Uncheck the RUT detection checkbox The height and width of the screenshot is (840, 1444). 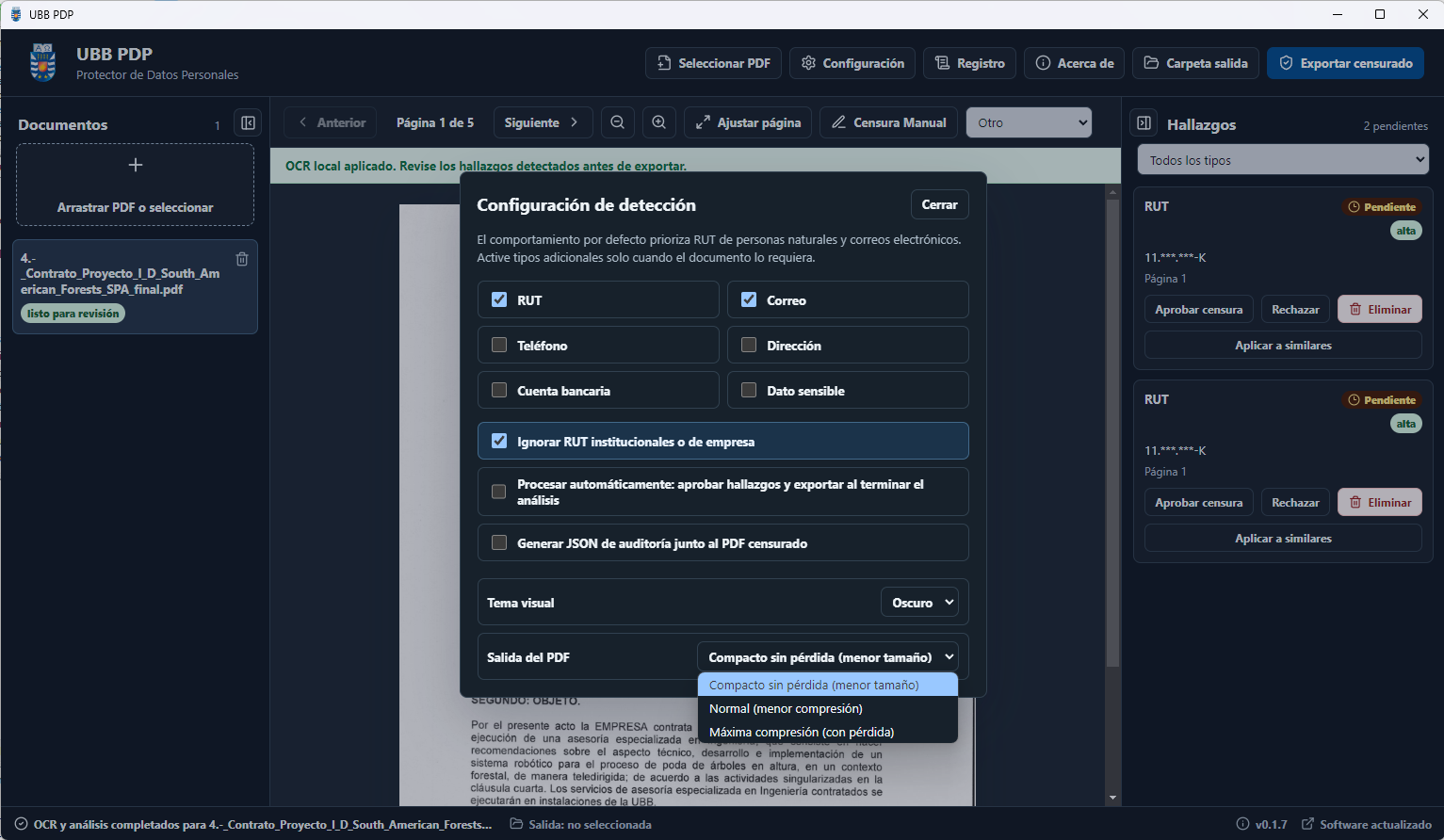pos(499,299)
